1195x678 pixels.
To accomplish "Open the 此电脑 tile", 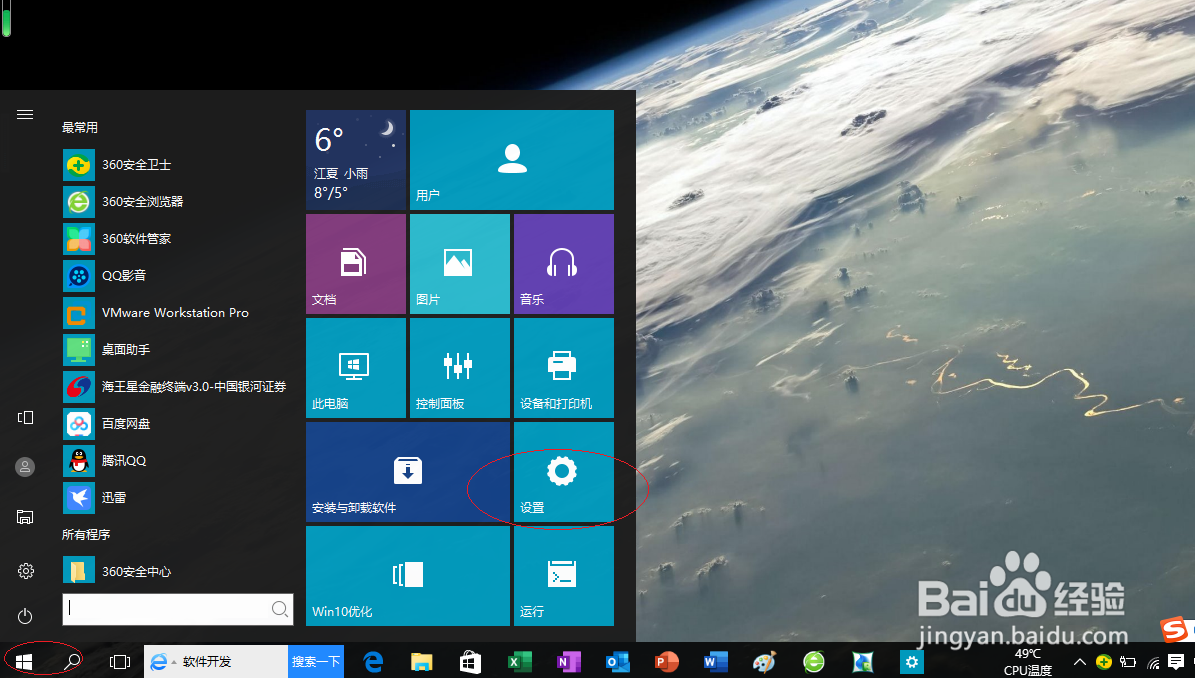I will point(355,367).
